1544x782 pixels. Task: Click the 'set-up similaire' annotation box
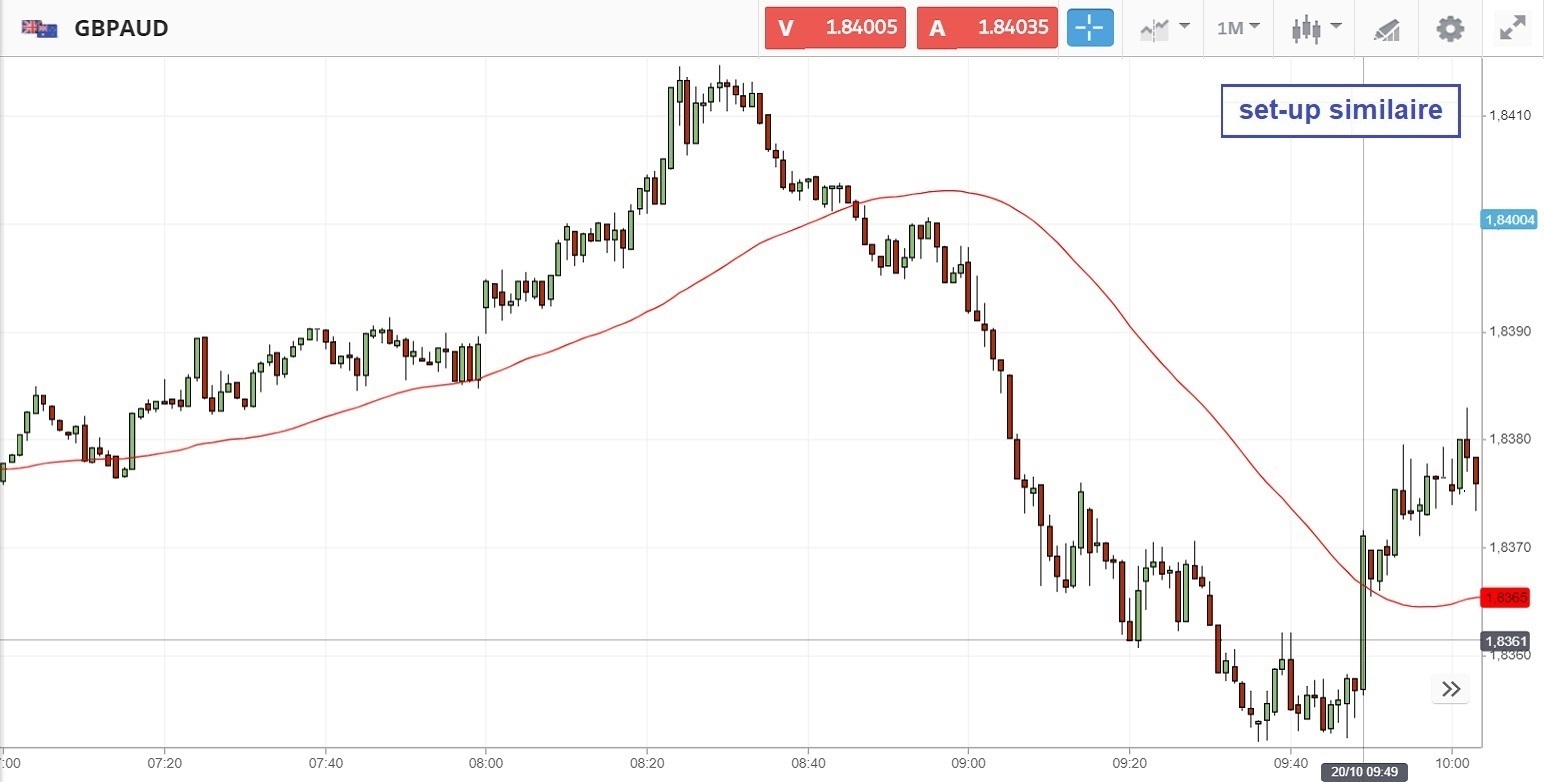click(x=1340, y=111)
